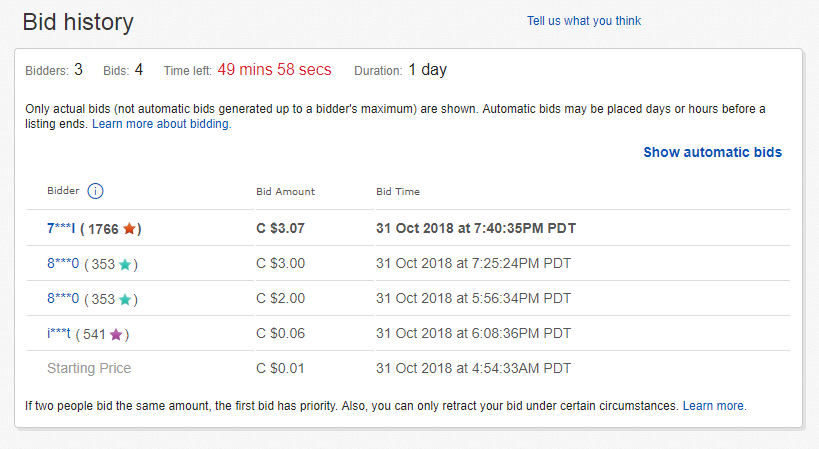The width and height of the screenshot is (819, 449).
Task: Click the start time '4:54:33AM PDT'
Action: [522, 368]
